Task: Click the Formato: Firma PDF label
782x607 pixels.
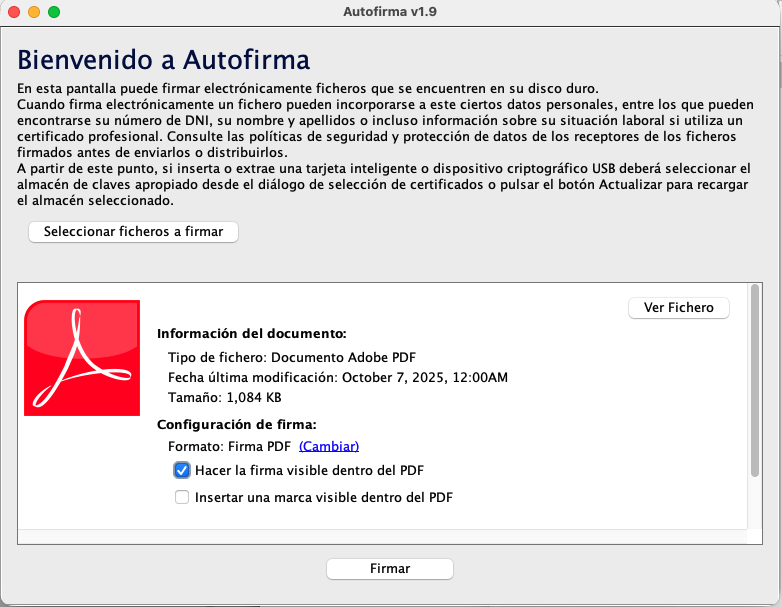Action: coord(229,446)
